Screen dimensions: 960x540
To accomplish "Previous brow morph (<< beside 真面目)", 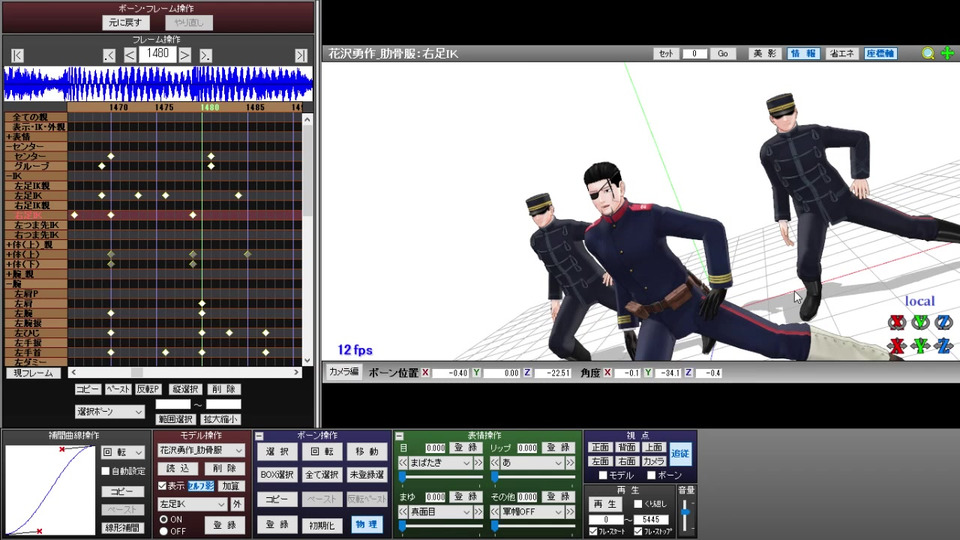I will click(403, 511).
